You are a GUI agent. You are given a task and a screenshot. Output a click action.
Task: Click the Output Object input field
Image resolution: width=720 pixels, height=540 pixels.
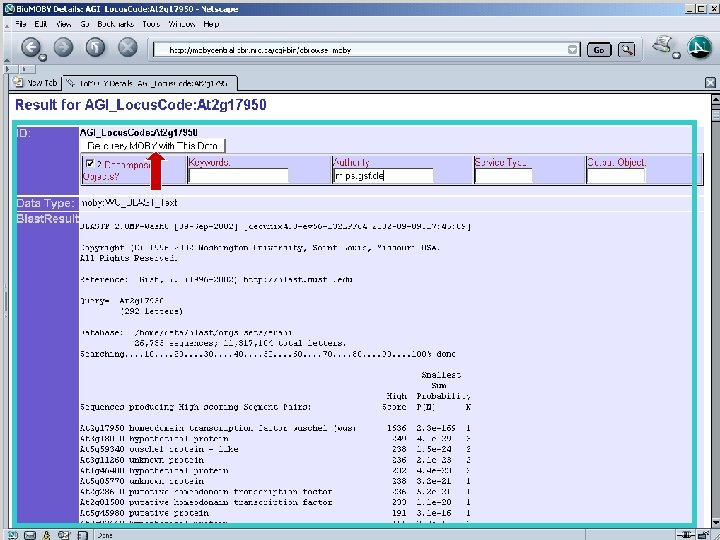(x=616, y=175)
